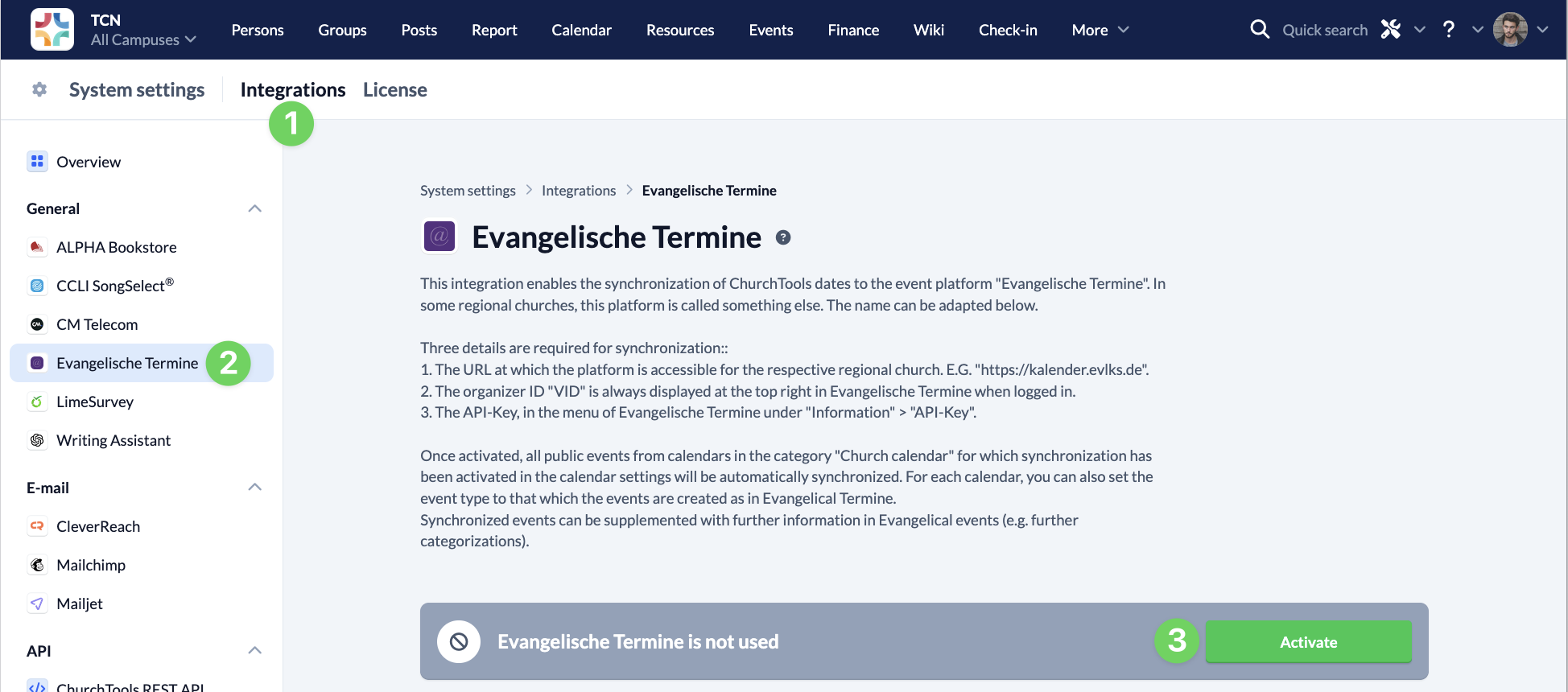
Task: Click the Mailjet icon
Action: pos(37,603)
